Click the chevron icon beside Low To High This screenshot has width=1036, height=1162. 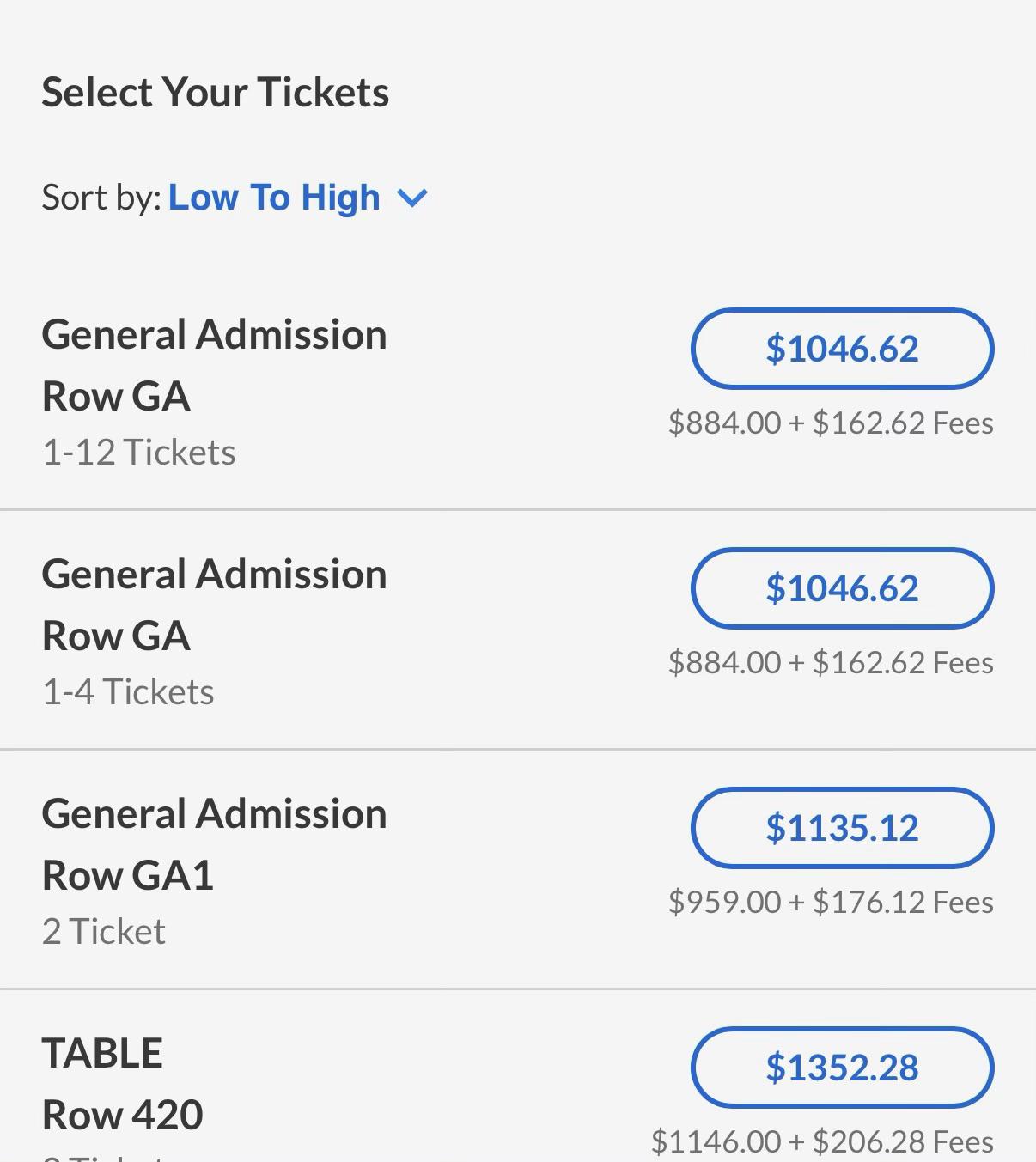(x=412, y=198)
